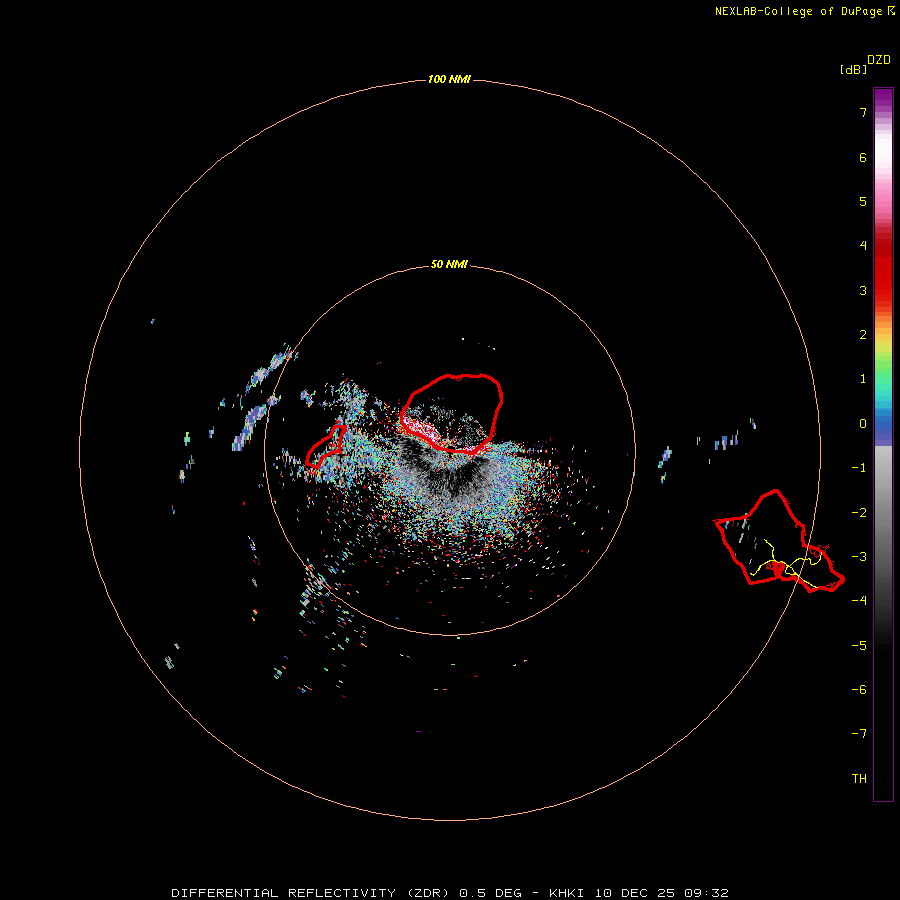
Task: Click the "TH" threshold label on the color scale
Action: coord(859,779)
